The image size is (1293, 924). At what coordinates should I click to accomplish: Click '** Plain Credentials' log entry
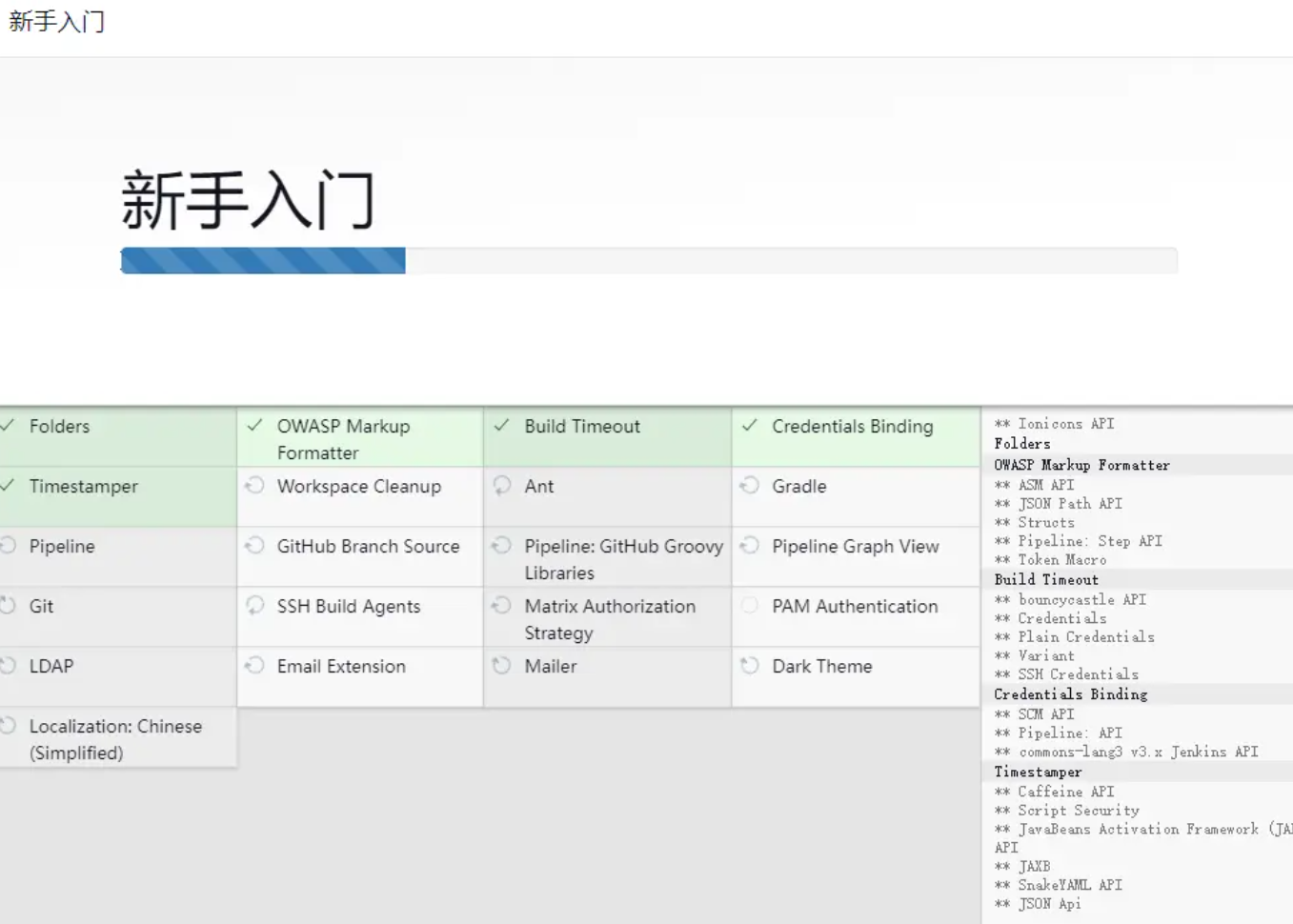(x=1075, y=637)
